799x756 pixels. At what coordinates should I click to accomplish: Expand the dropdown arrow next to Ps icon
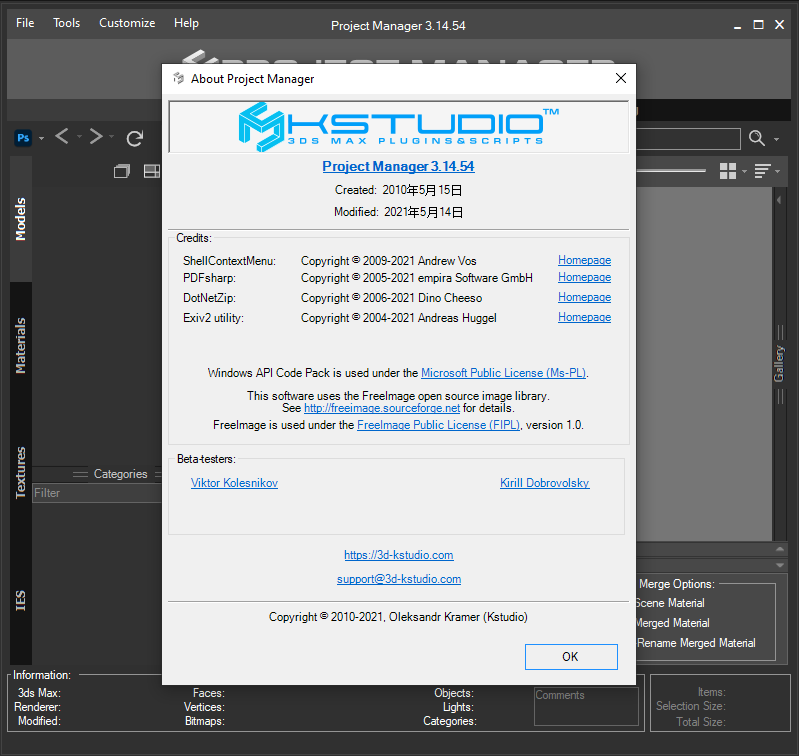tap(41, 139)
